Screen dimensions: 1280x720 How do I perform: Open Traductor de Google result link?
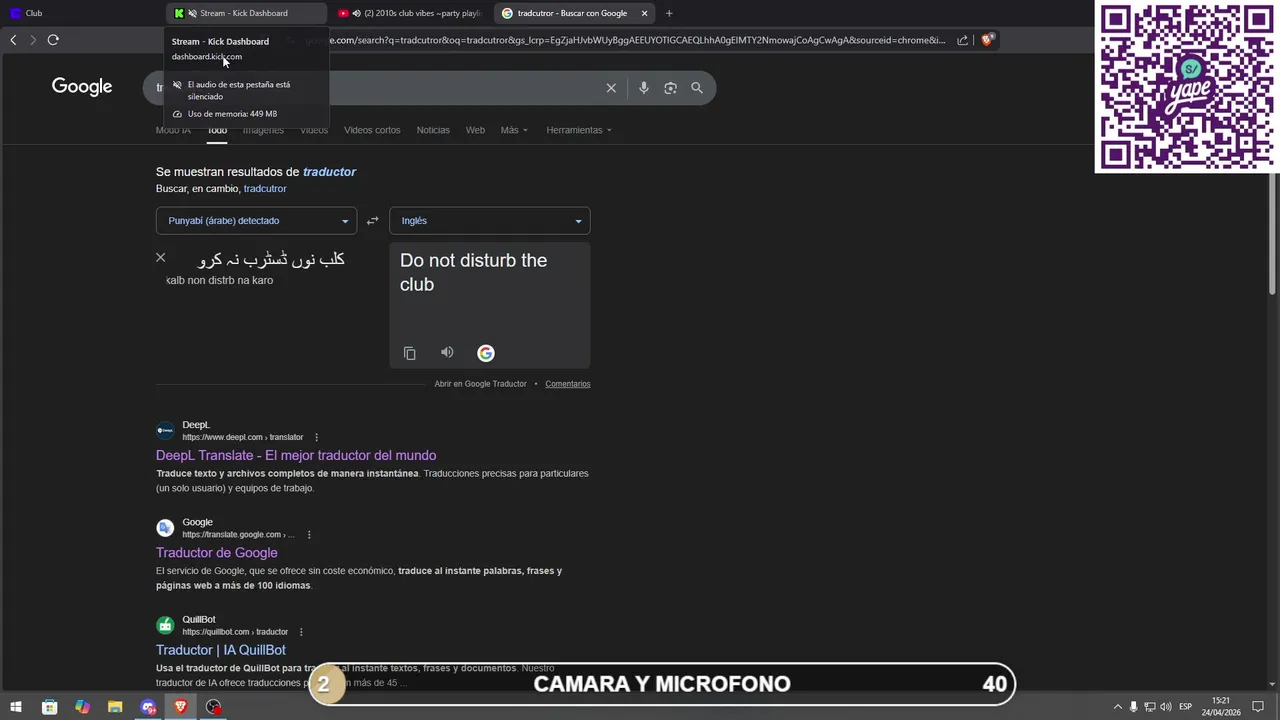click(217, 553)
